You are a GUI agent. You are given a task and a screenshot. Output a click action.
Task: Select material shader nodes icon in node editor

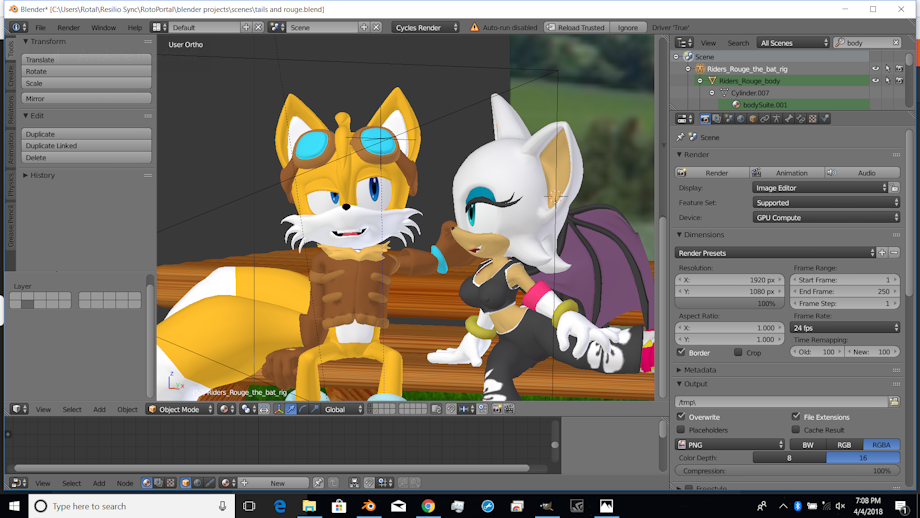click(147, 483)
